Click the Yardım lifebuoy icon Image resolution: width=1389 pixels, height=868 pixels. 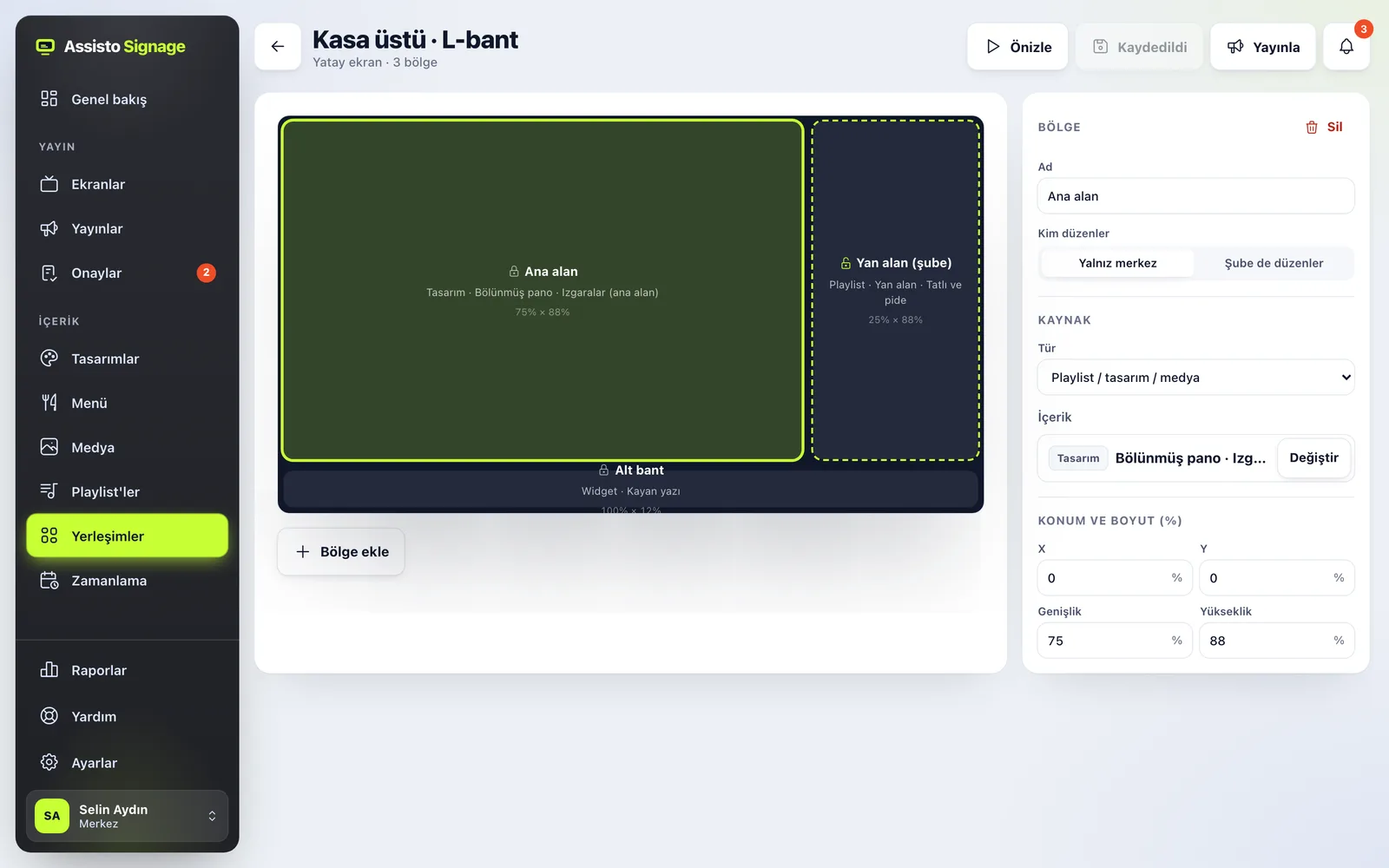click(49, 716)
